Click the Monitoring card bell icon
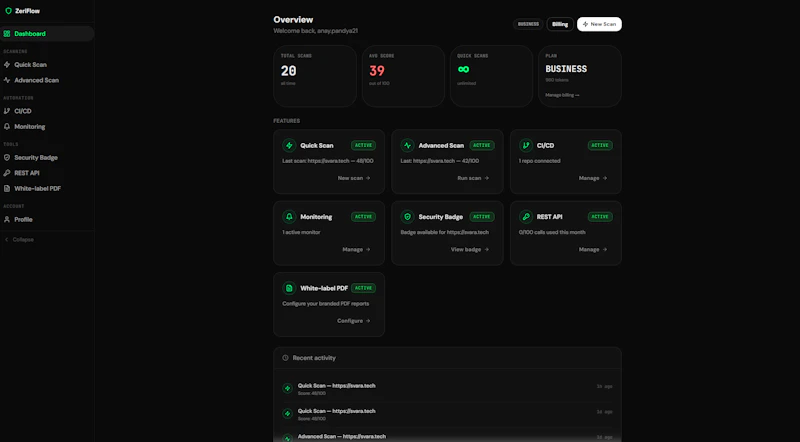The image size is (800, 442). coord(289,217)
